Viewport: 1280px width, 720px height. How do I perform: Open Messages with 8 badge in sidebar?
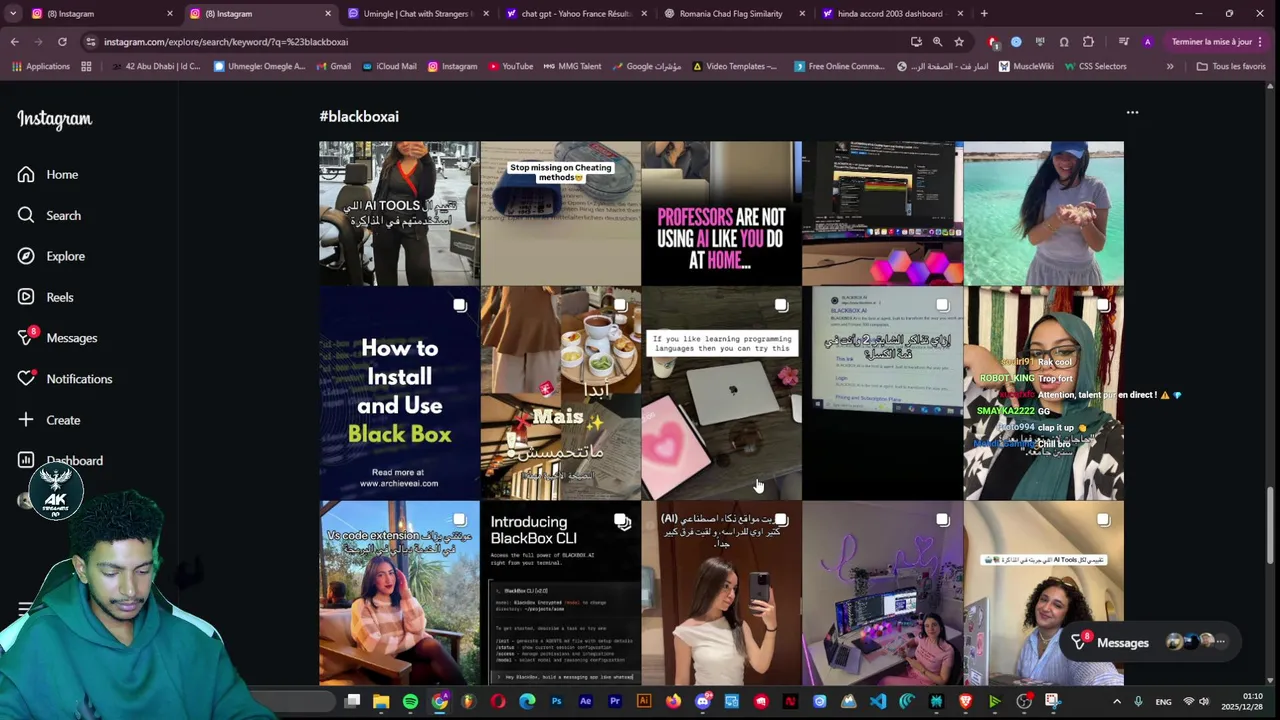(57, 338)
